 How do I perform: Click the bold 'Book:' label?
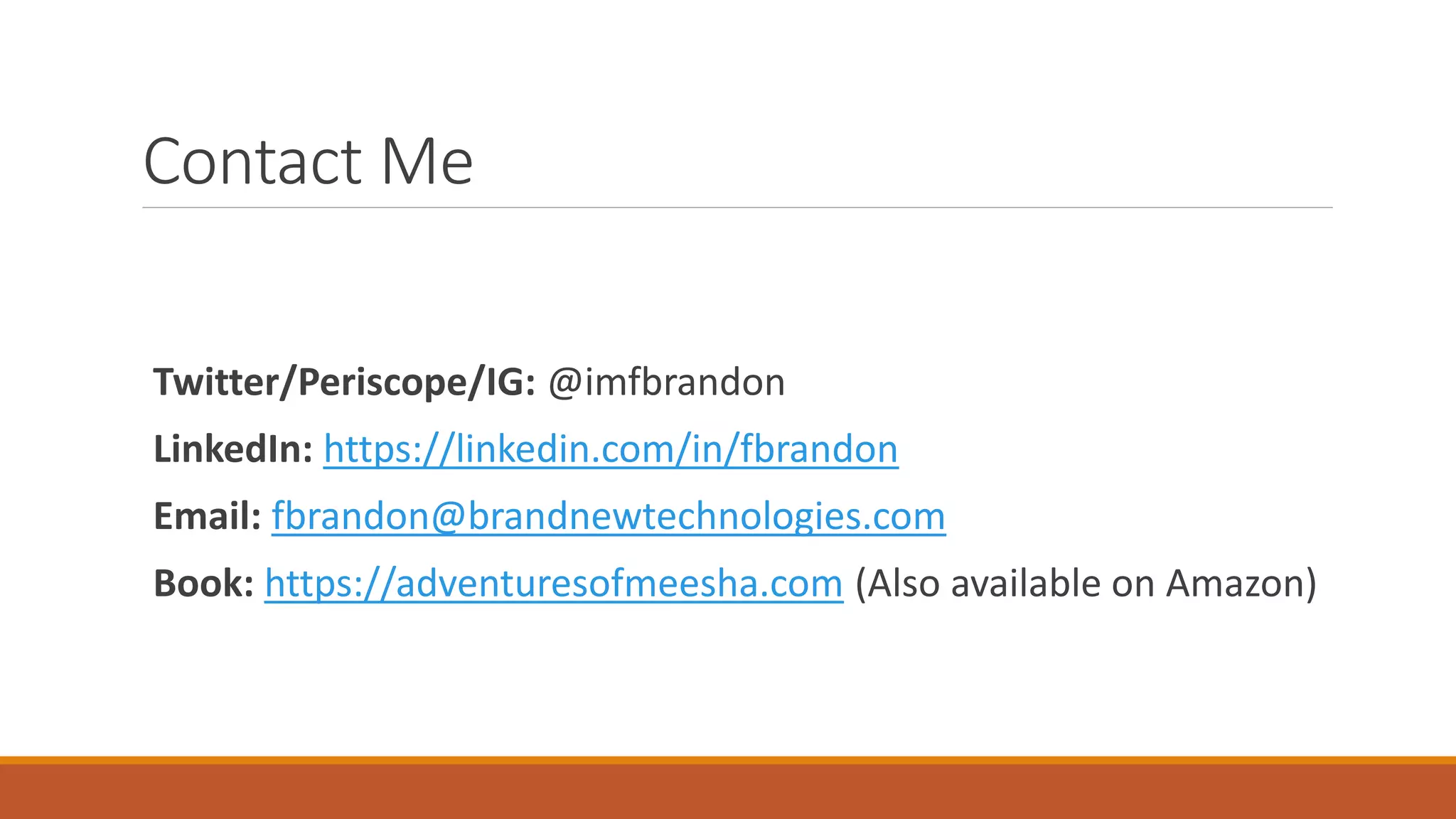(x=203, y=584)
